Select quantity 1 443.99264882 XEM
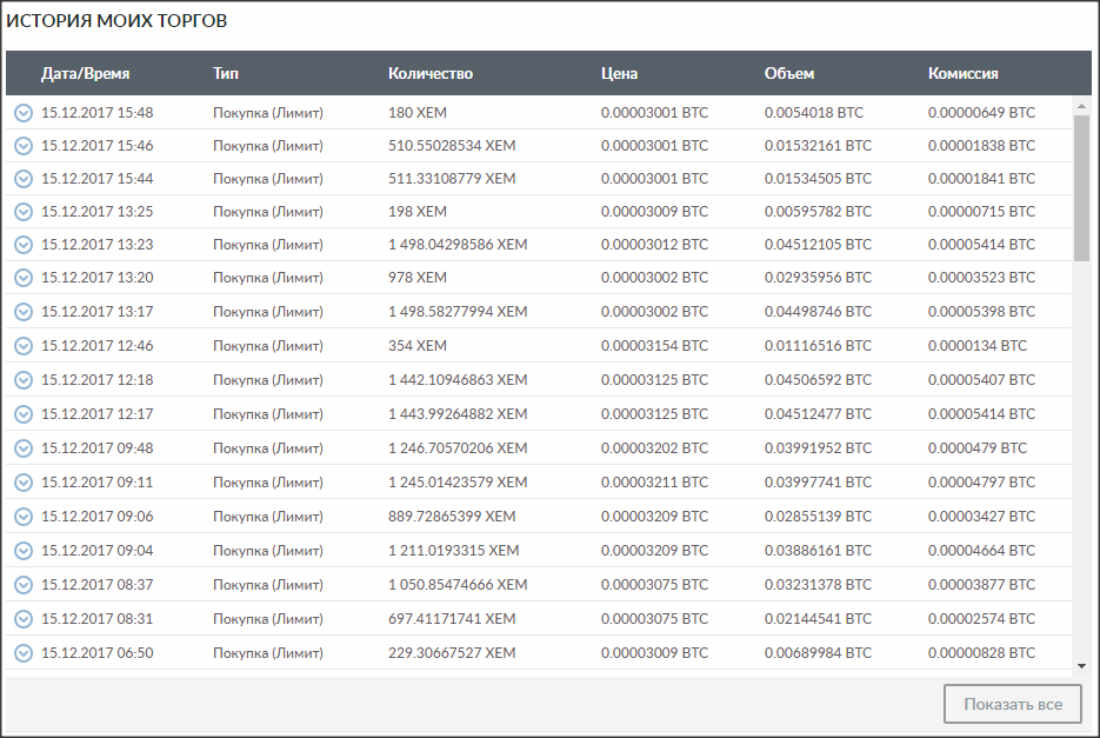Viewport: 1100px width, 738px height. pos(457,415)
